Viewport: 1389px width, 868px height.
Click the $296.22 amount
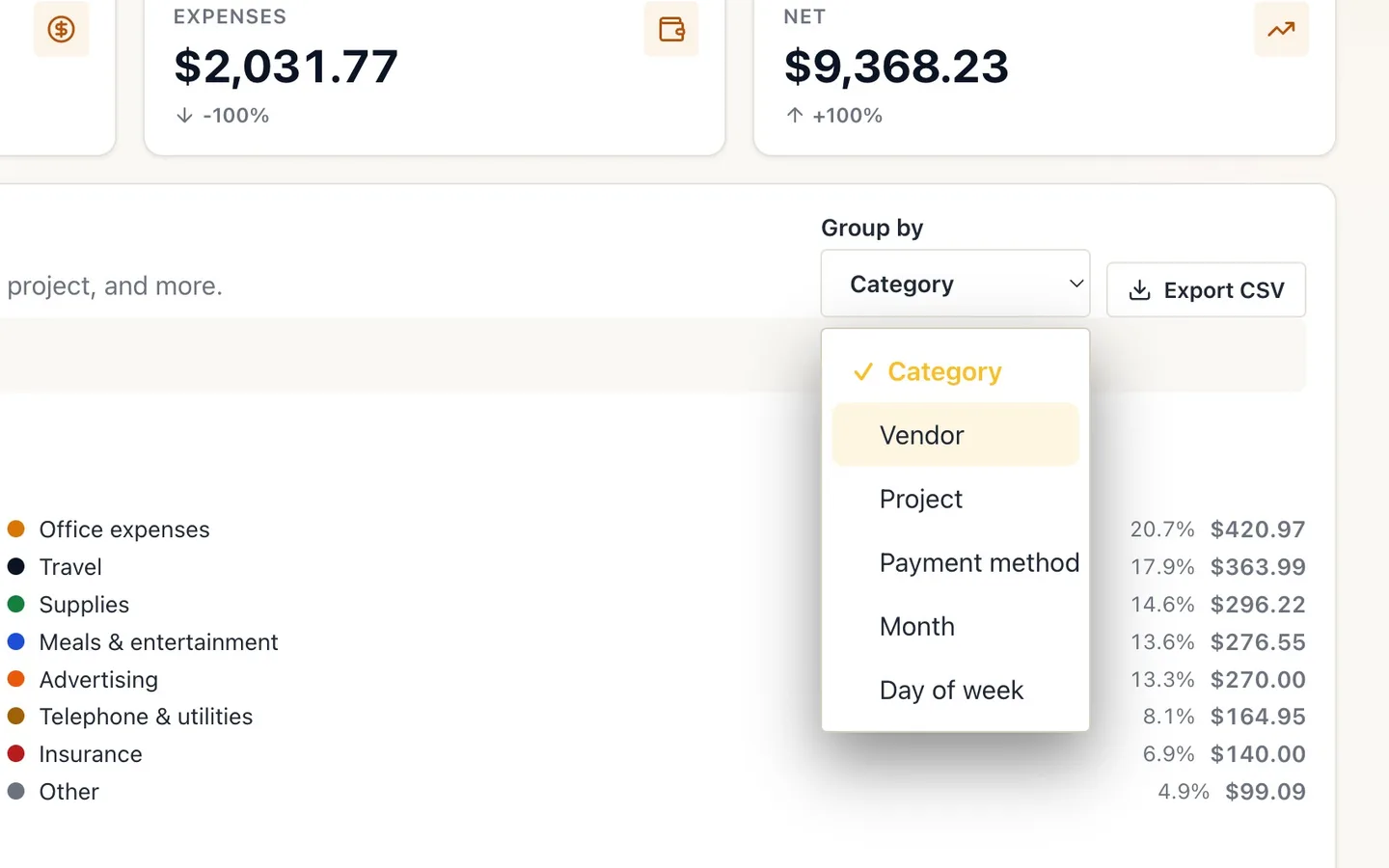click(x=1258, y=605)
